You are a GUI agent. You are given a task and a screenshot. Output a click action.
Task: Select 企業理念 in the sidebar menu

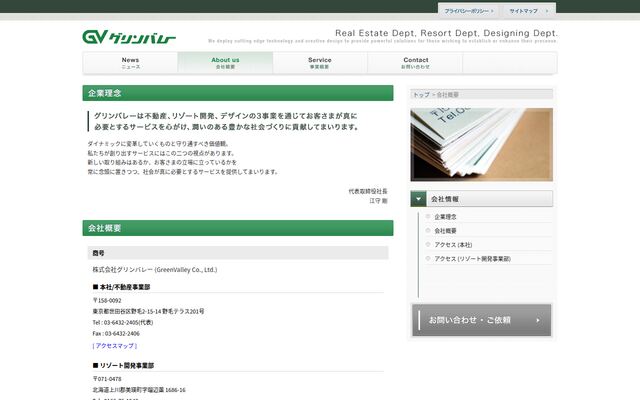pyautogui.click(x=445, y=217)
